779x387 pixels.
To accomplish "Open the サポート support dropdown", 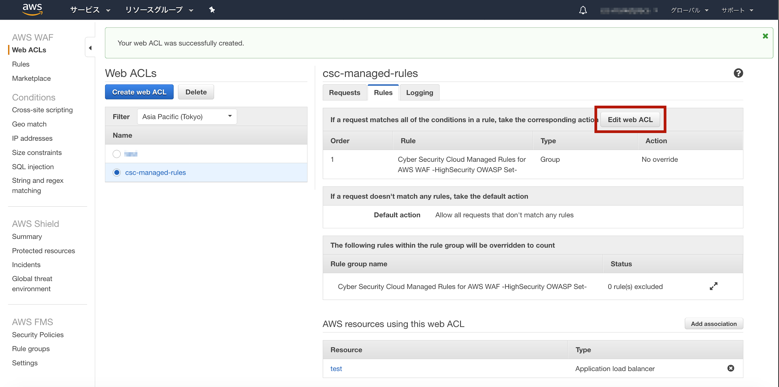I will [737, 10].
